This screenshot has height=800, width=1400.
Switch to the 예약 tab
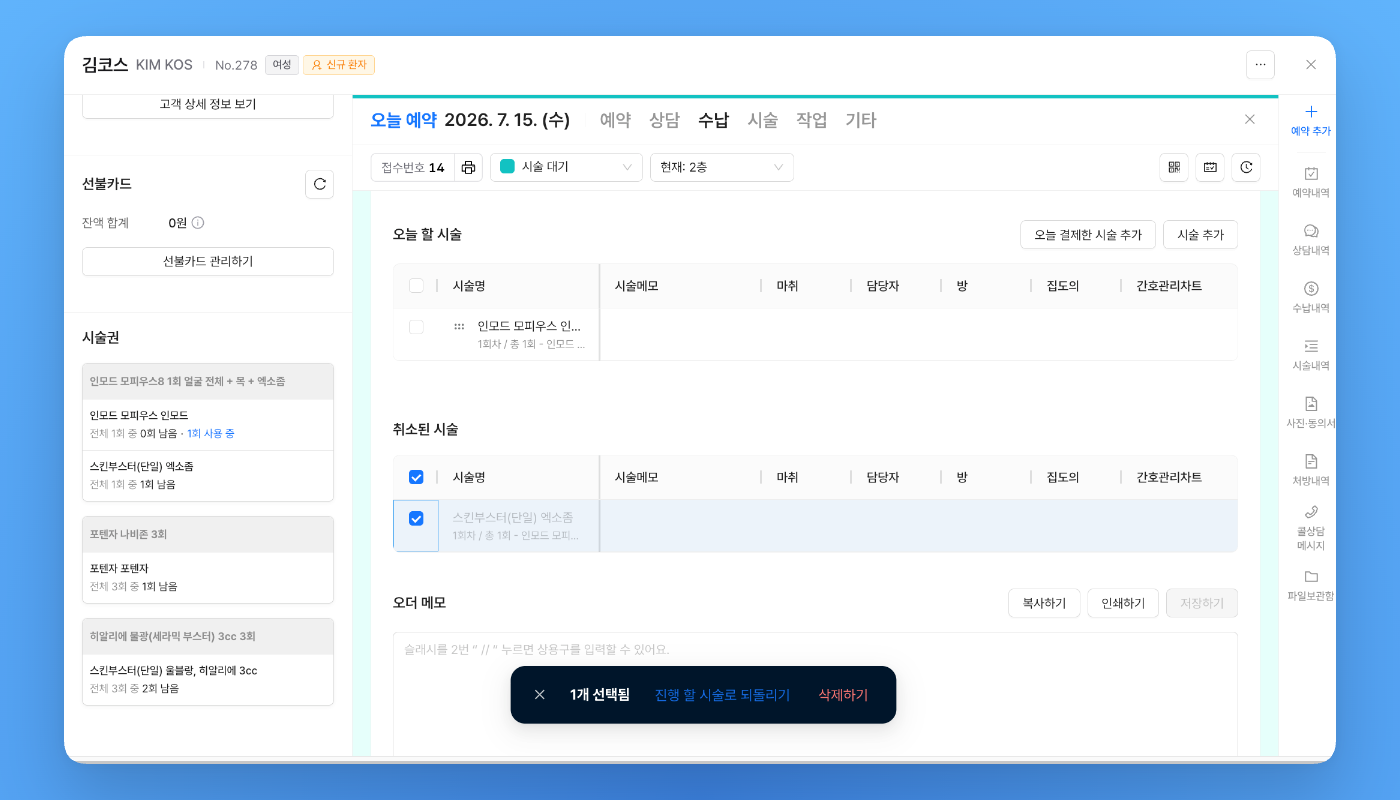point(615,120)
